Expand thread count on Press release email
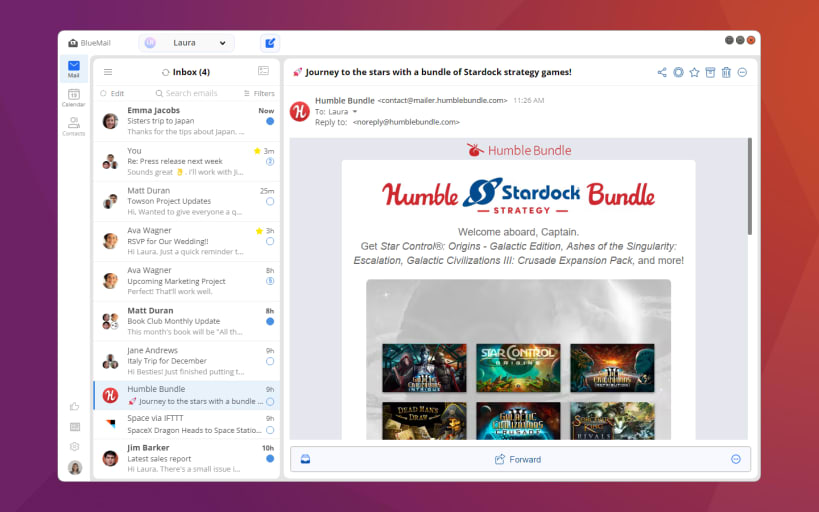The width and height of the screenshot is (819, 512). point(270,161)
